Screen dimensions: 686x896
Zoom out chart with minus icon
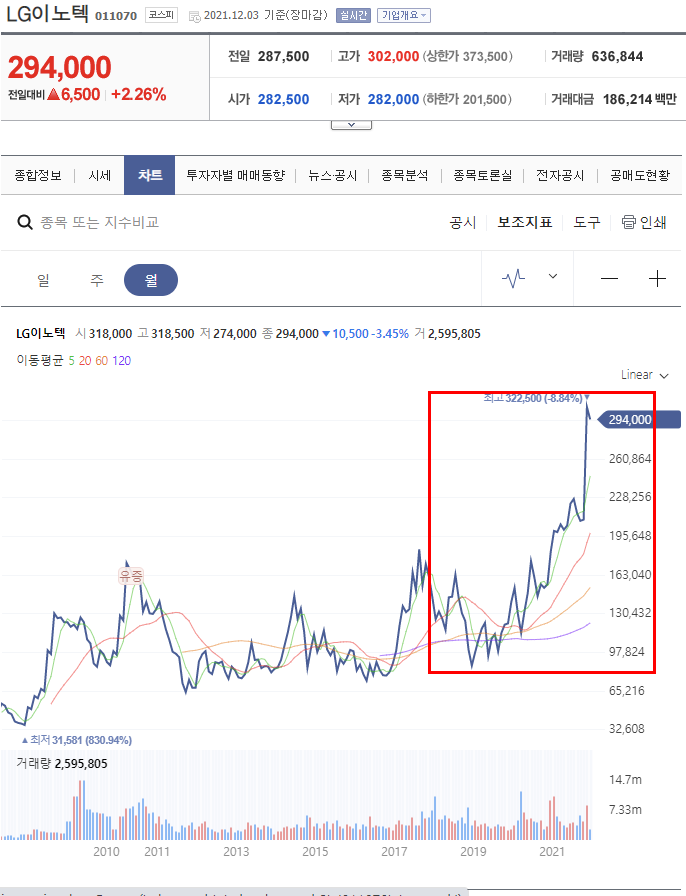pyautogui.click(x=609, y=279)
